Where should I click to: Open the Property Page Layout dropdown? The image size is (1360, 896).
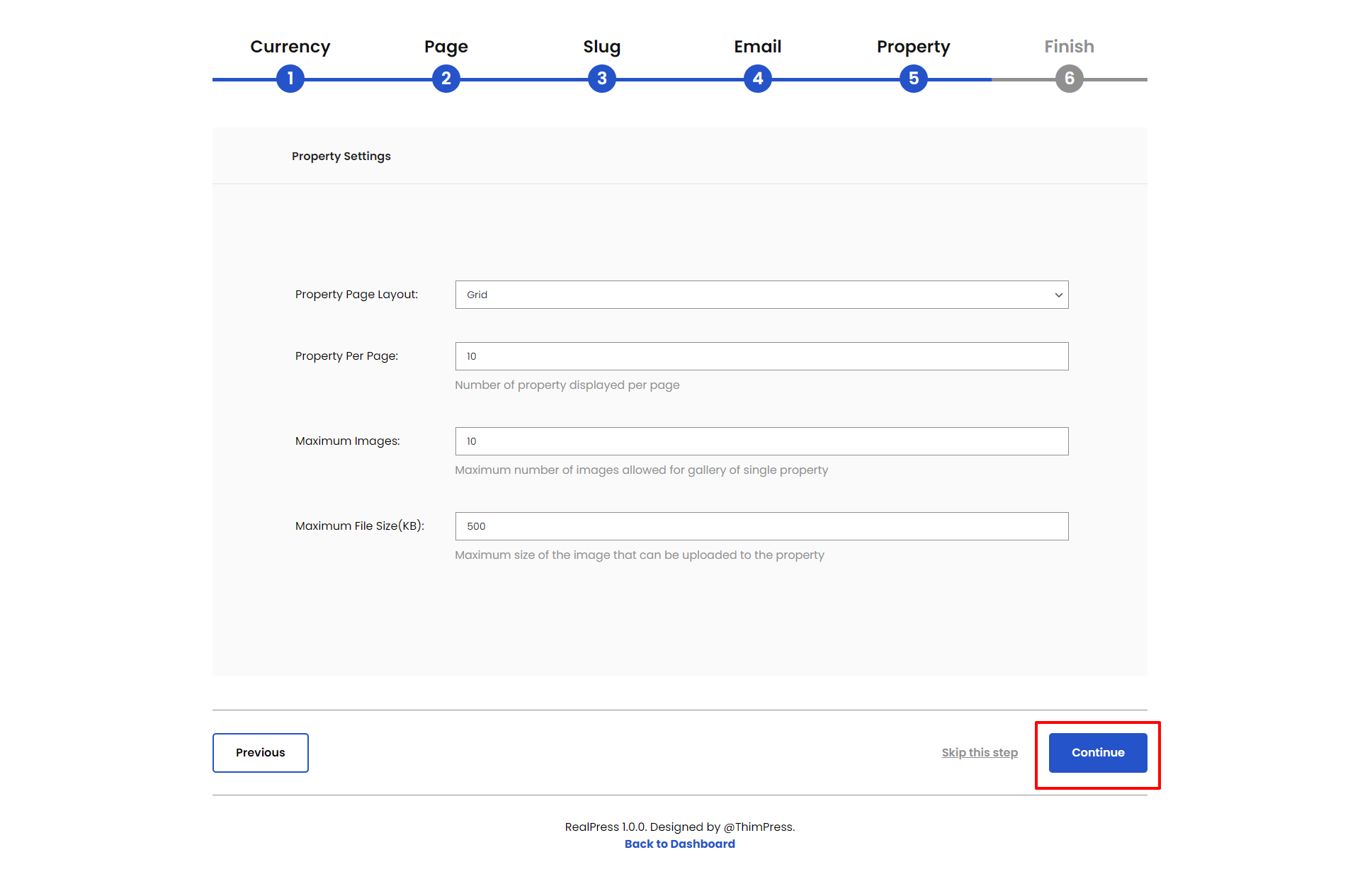click(x=761, y=295)
